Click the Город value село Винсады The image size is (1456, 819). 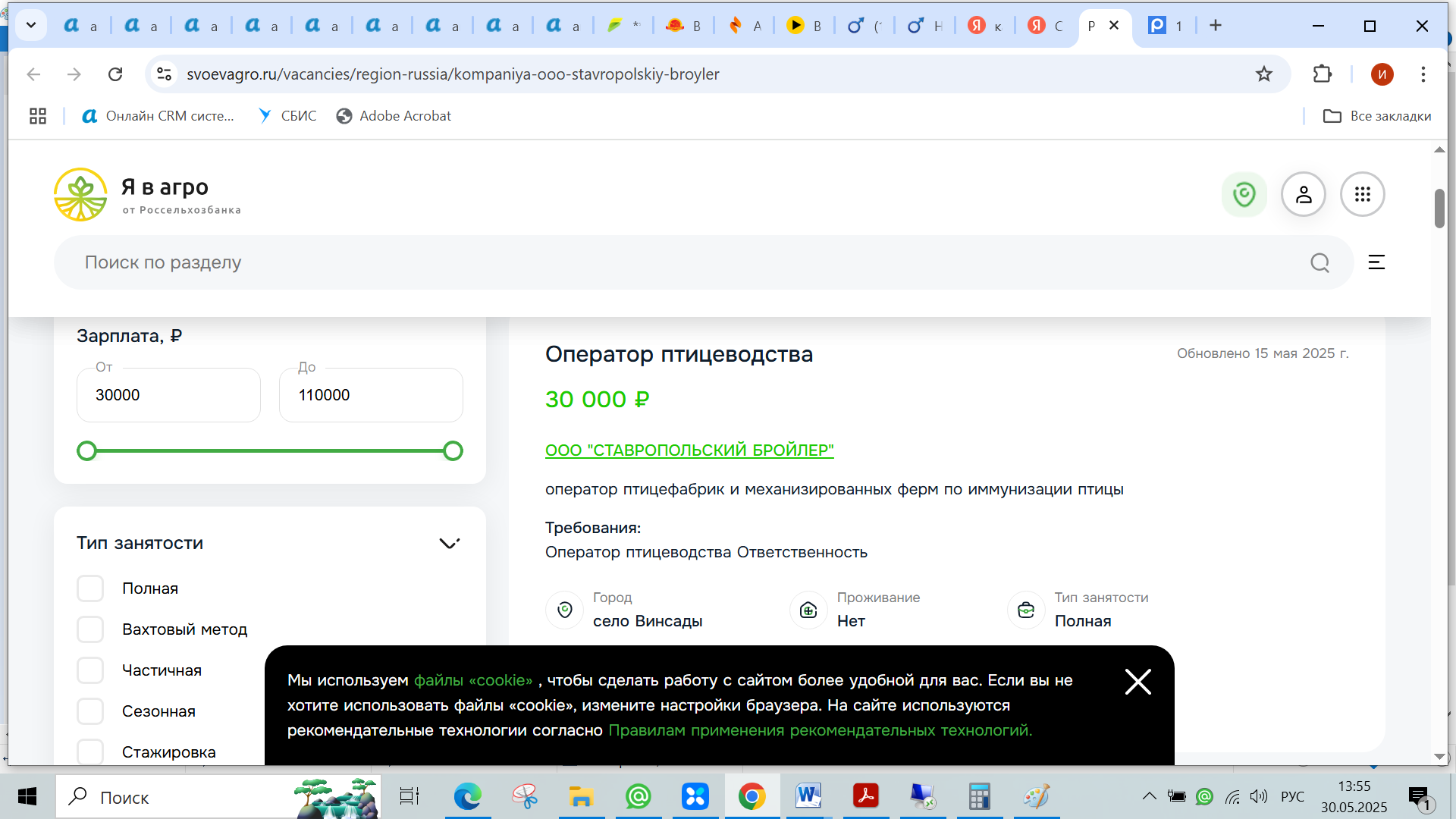click(x=648, y=621)
